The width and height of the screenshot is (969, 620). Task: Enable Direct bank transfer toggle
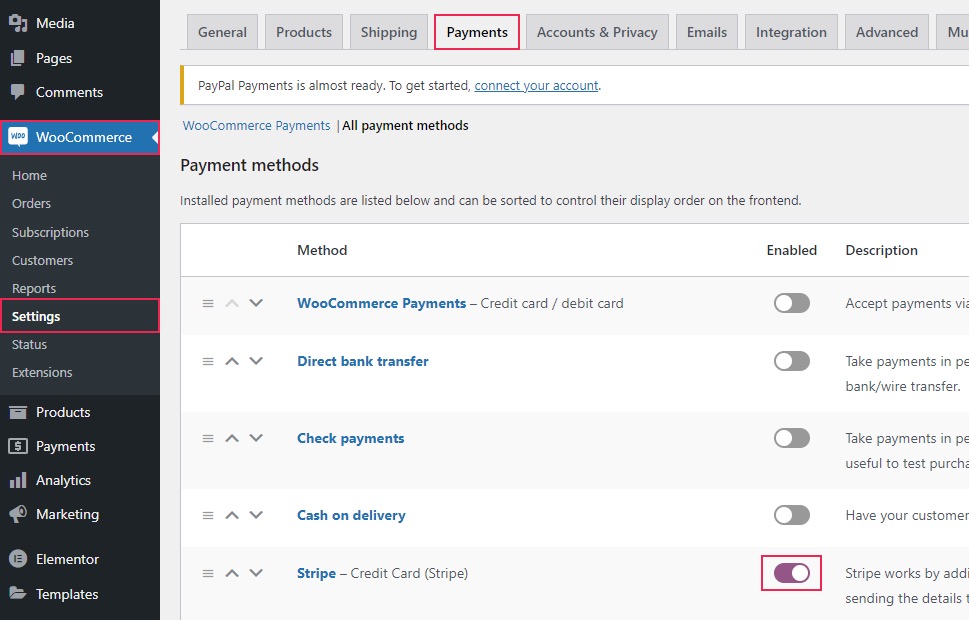792,362
